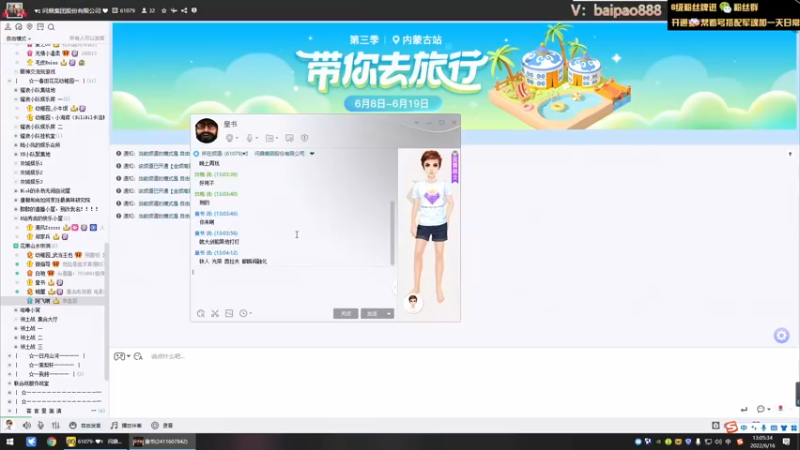Viewport: 800px width, 450px height.
Task: Open the chat history clock icon in the private chat
Action: pos(243,313)
